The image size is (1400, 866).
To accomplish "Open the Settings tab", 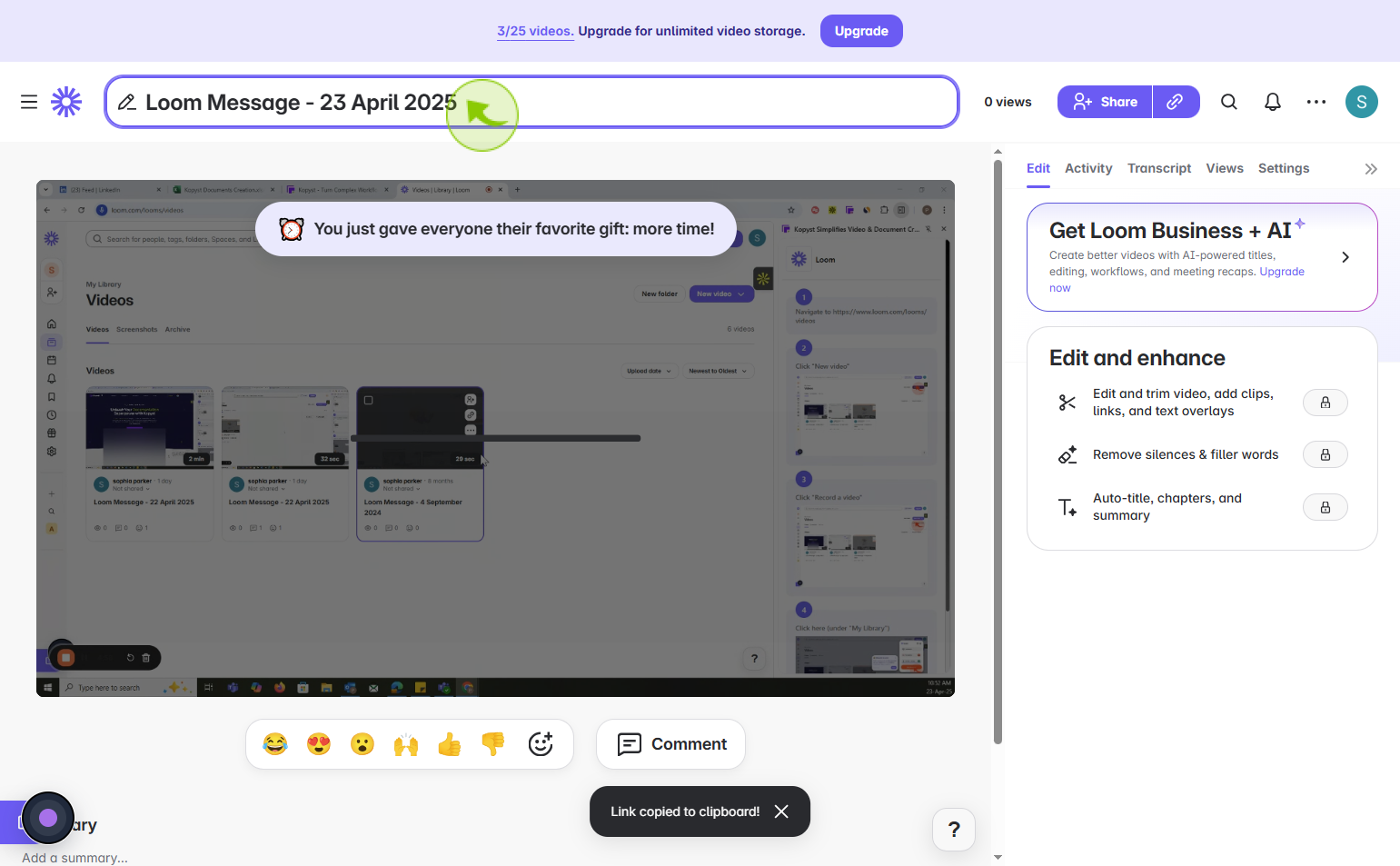I will click(x=1284, y=168).
